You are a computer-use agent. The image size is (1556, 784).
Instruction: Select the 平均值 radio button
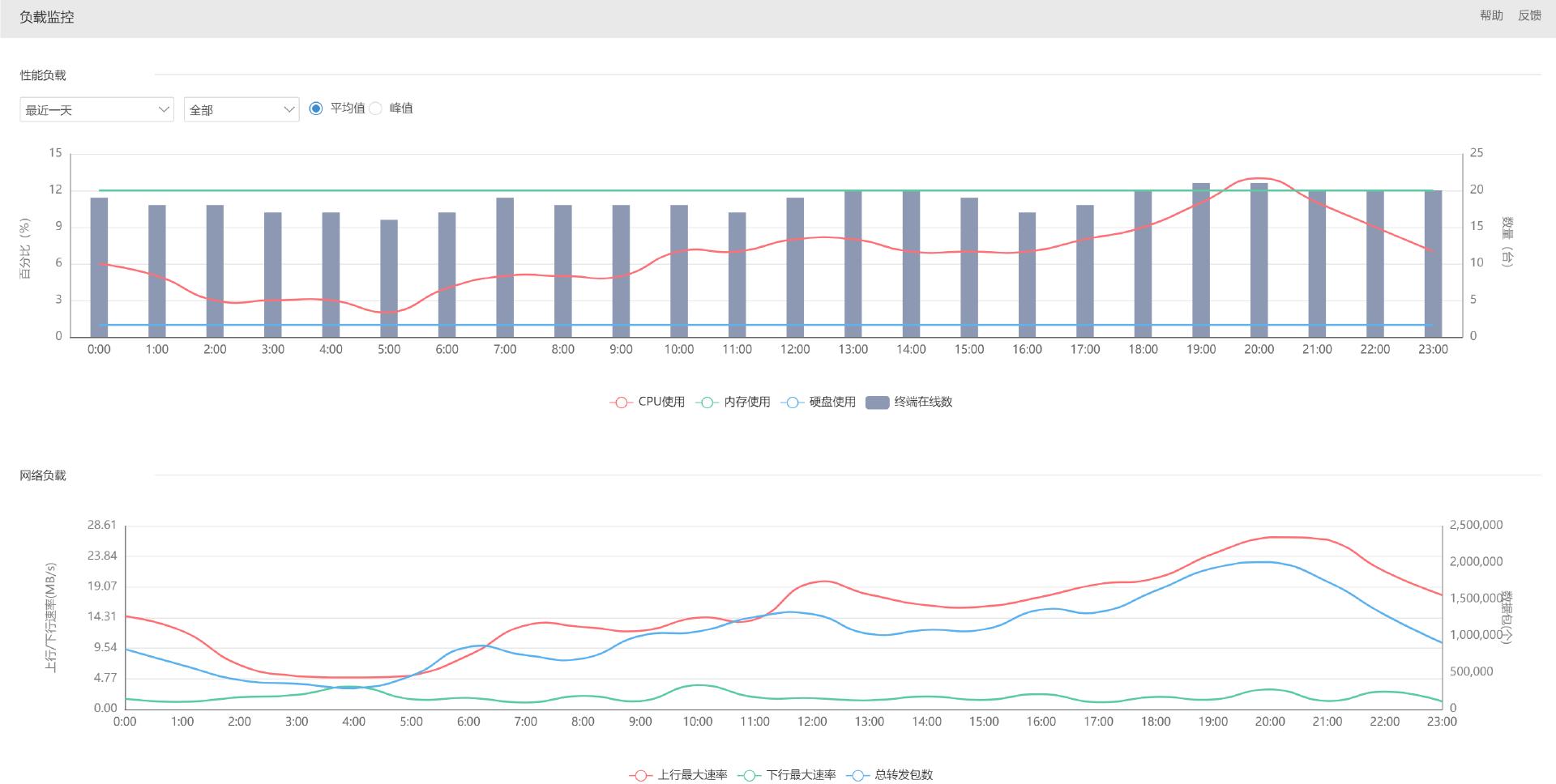(x=316, y=109)
